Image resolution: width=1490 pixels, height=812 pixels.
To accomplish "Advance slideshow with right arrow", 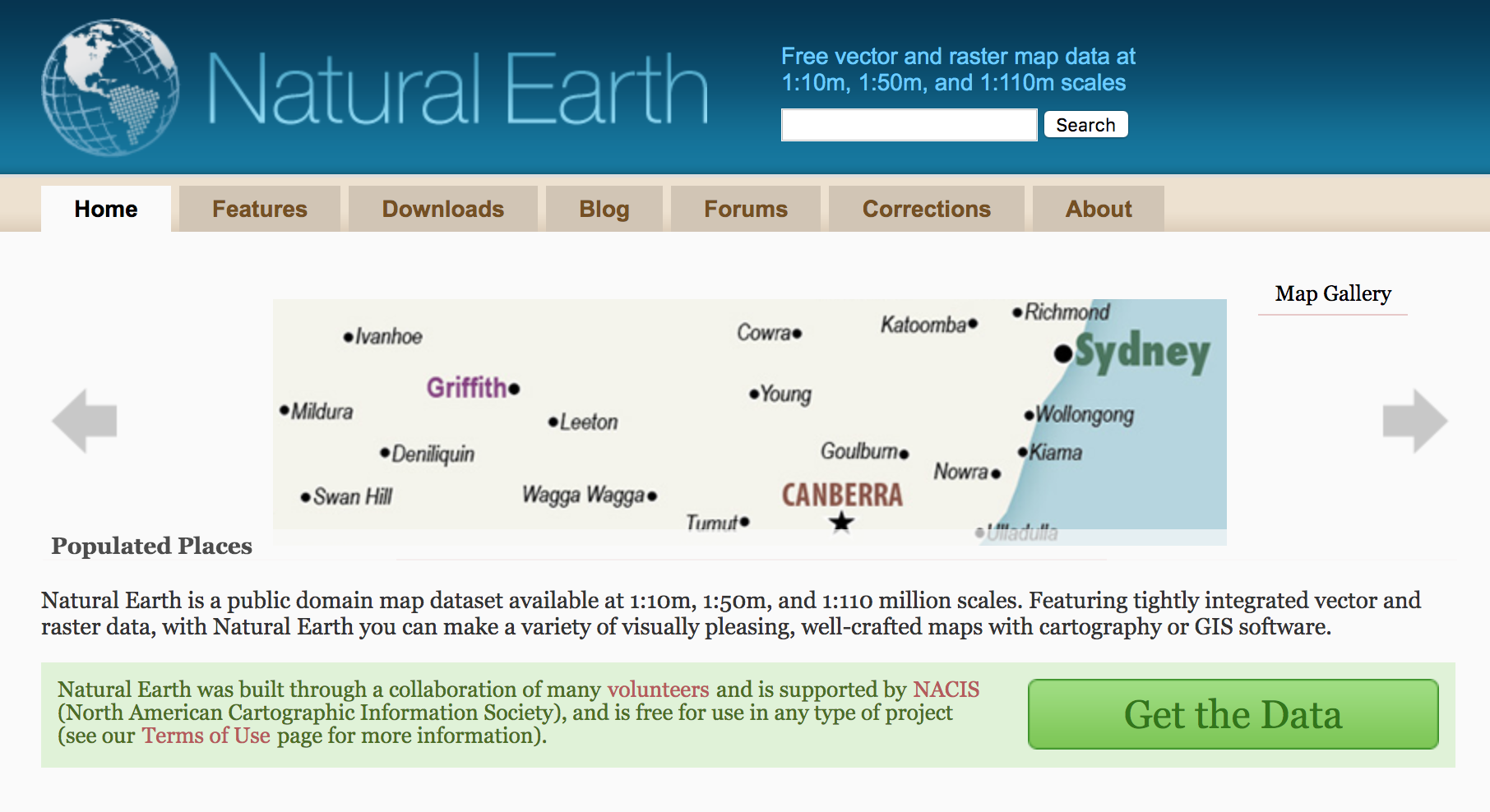I will 1415,421.
